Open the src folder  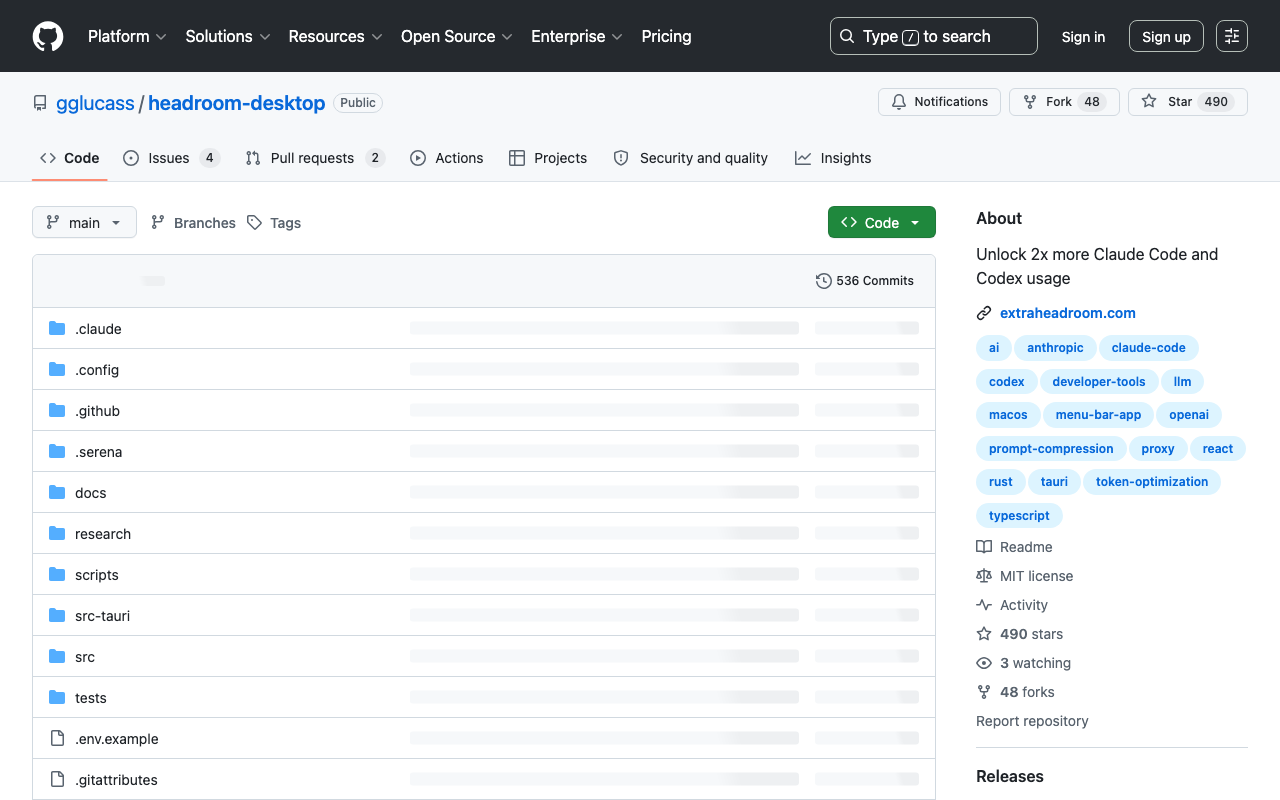[85, 657]
